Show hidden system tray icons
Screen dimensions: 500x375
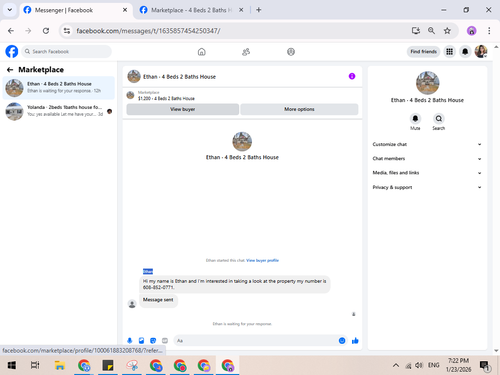396,365
